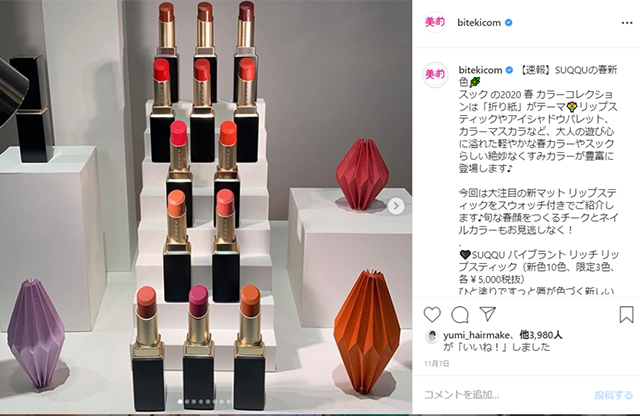Go to the next photo using the arrow
Screen dimensions: 640x416
tap(396, 206)
